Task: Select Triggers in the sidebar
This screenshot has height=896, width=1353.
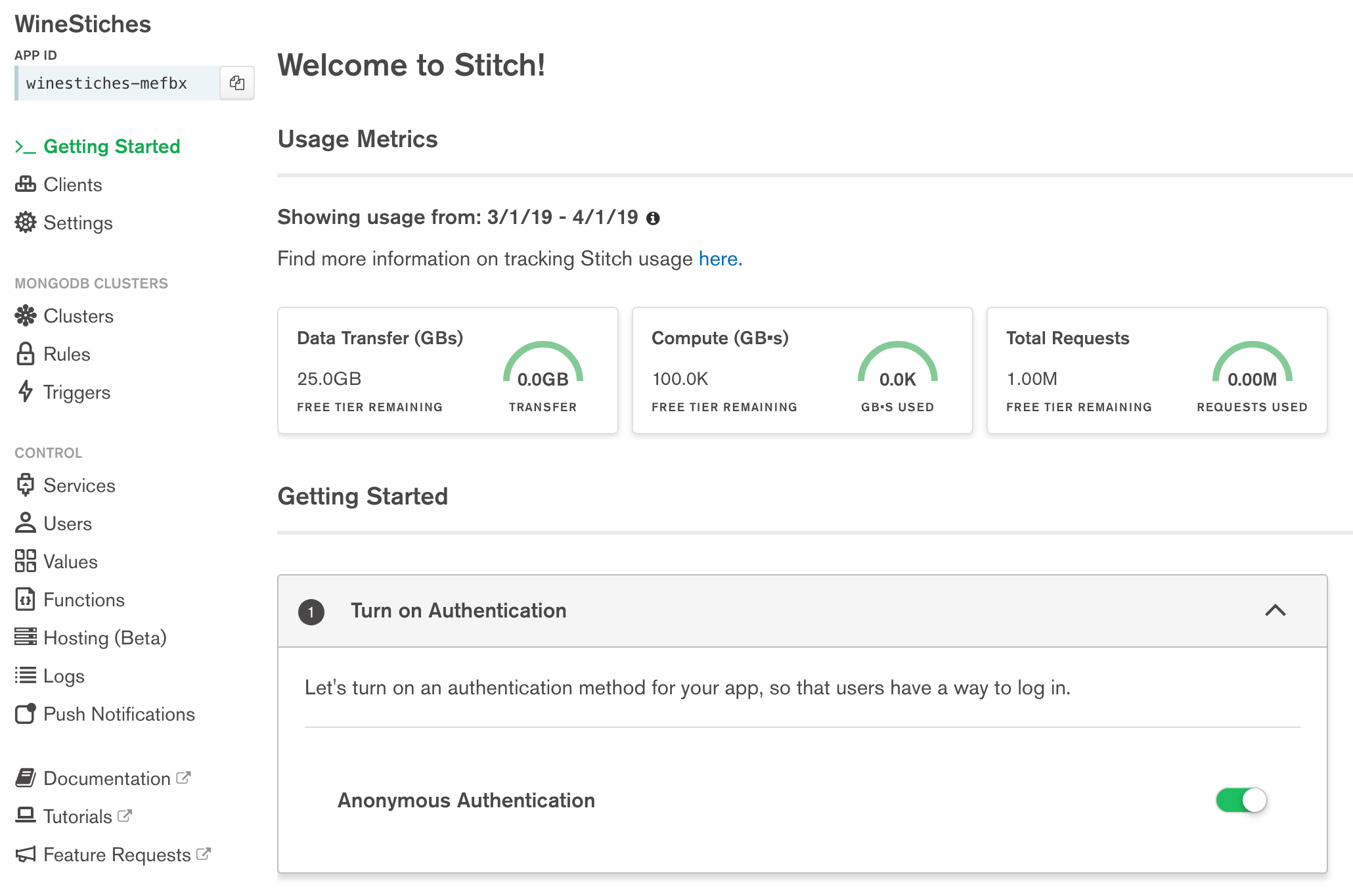Action: (77, 392)
